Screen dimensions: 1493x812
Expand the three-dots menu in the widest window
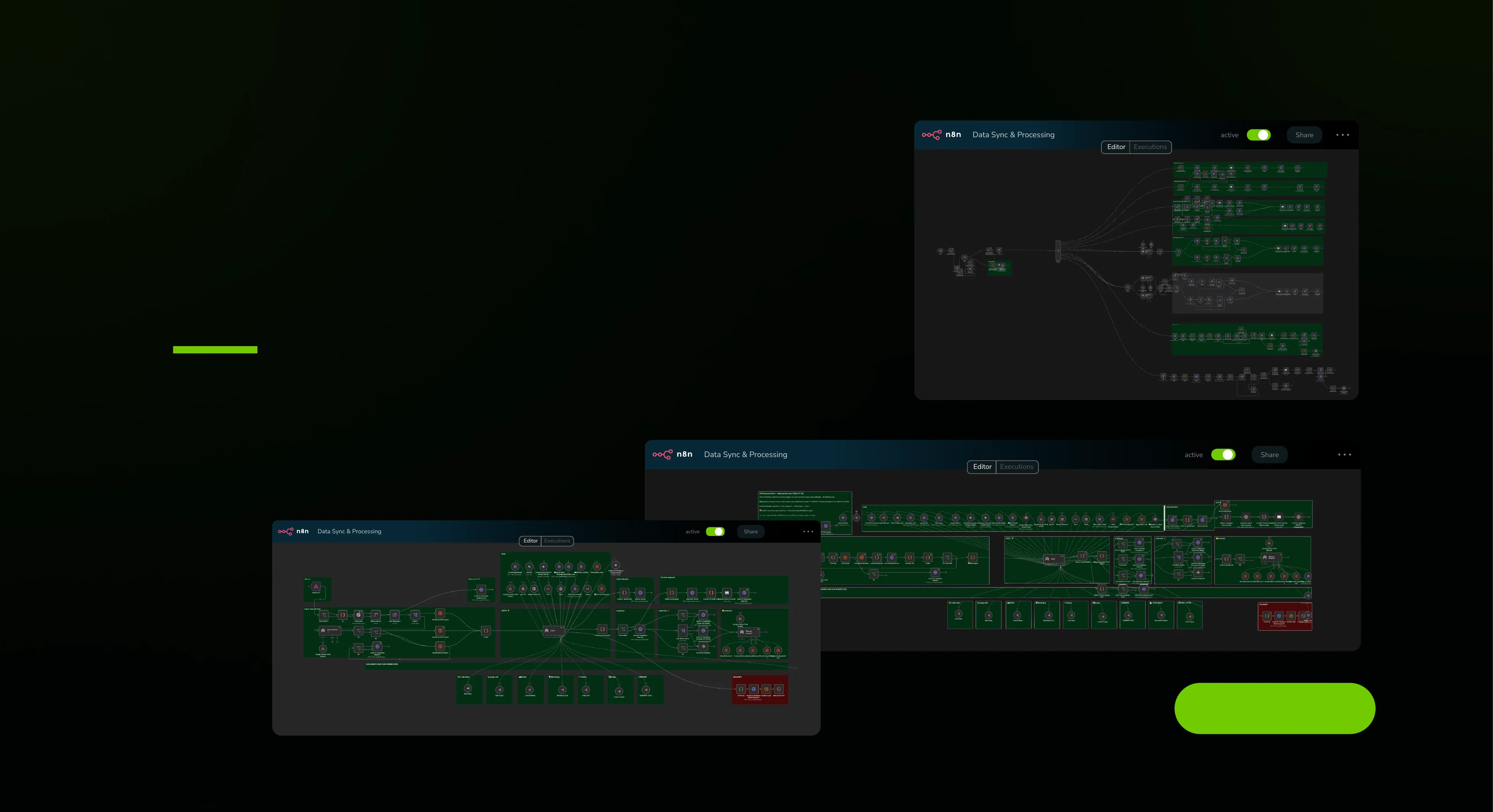click(1344, 455)
